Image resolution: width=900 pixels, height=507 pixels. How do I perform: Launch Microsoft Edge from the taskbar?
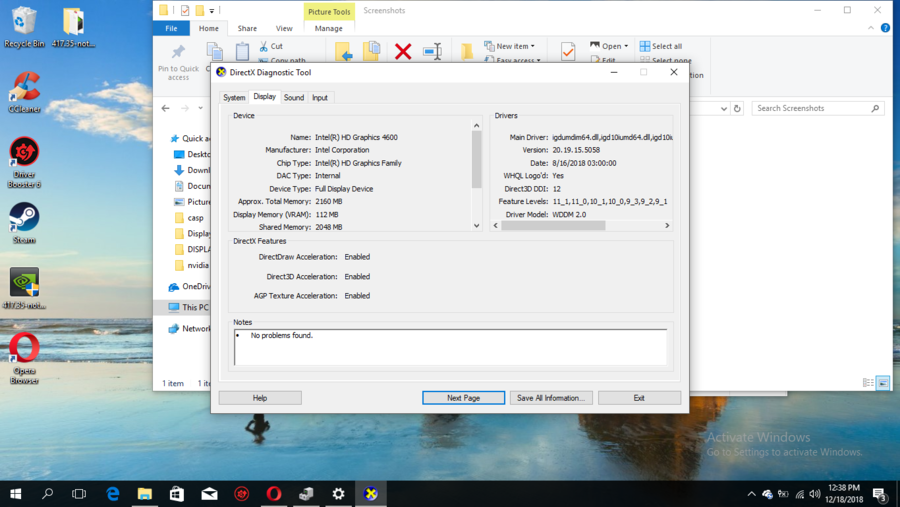click(x=112, y=494)
